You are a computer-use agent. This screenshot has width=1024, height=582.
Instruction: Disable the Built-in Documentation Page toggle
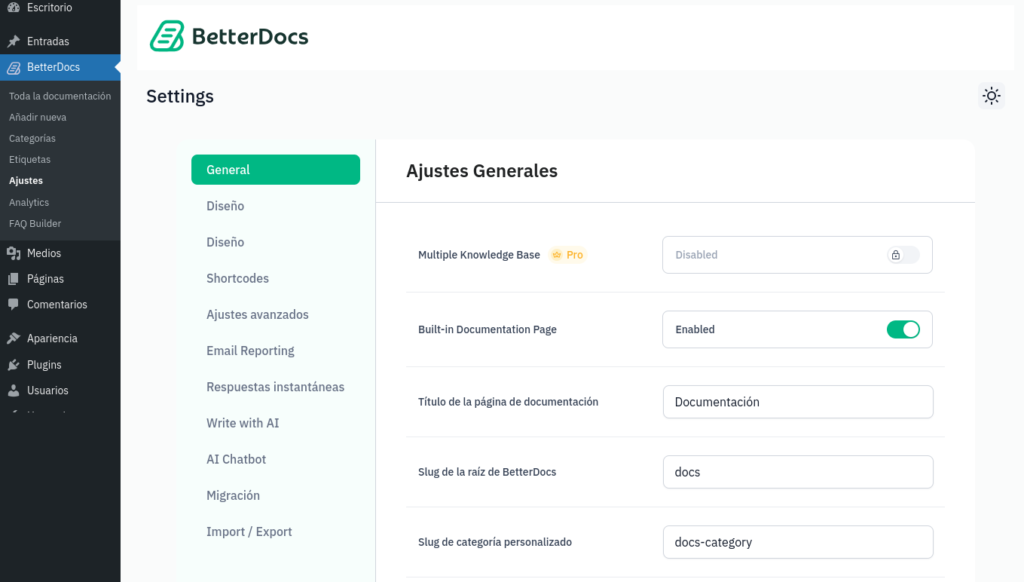click(x=903, y=329)
